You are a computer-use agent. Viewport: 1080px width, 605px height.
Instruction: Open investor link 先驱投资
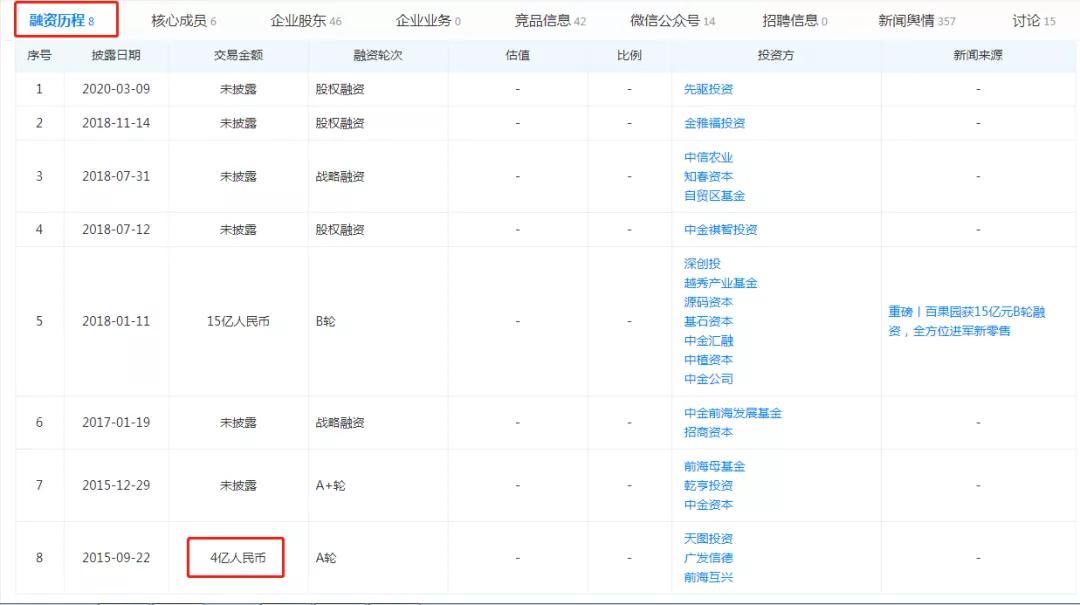[708, 89]
